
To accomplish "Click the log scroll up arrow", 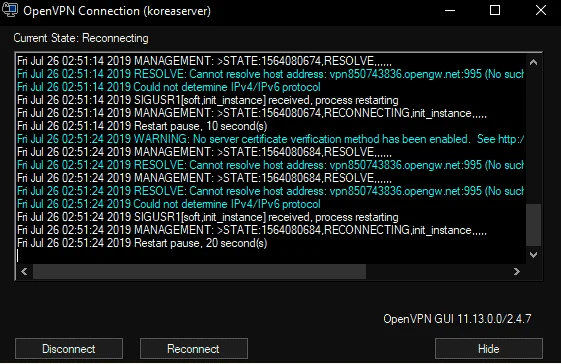I will pyautogui.click(x=533, y=62).
